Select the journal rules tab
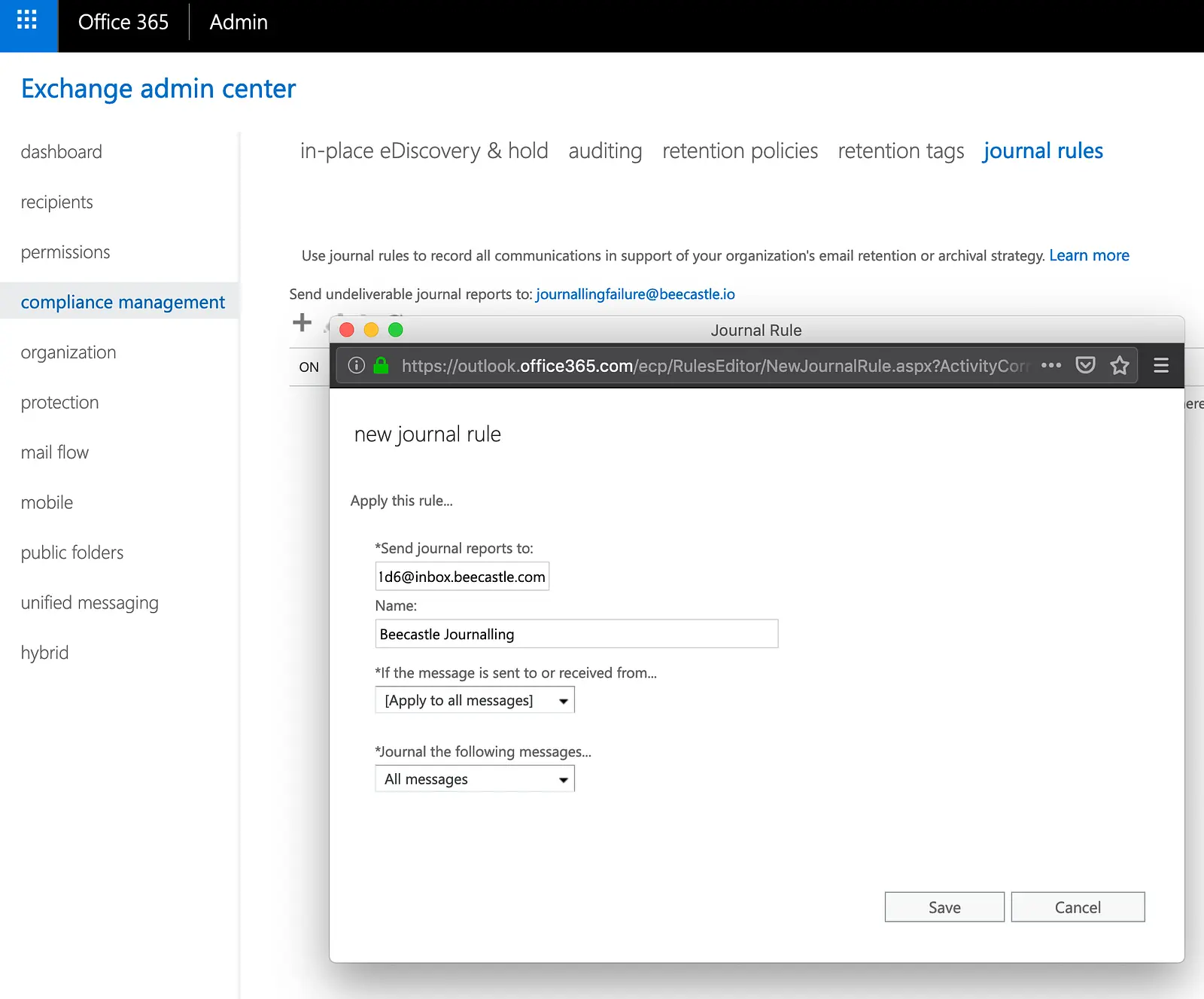The image size is (1204, 999). click(x=1043, y=151)
